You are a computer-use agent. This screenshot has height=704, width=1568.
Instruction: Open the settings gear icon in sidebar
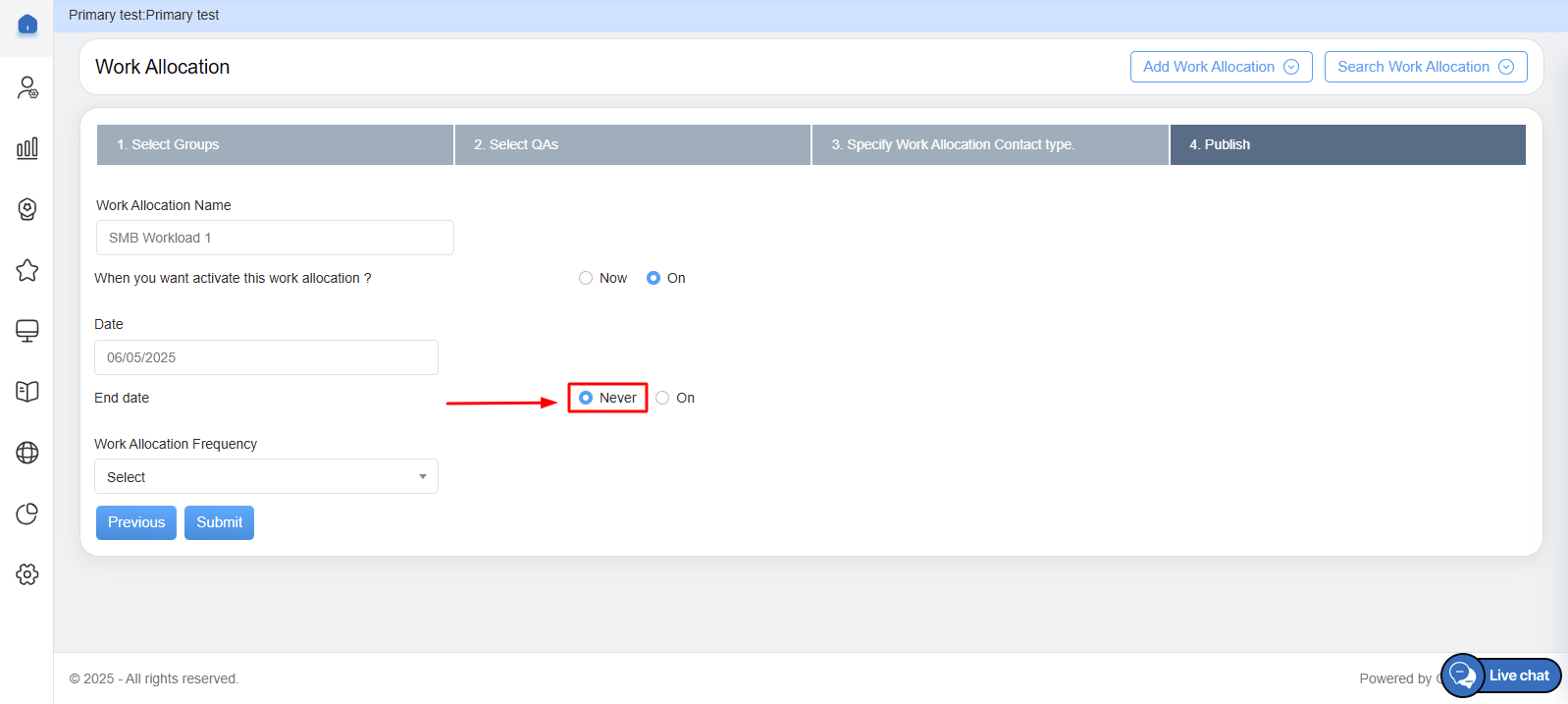pyautogui.click(x=27, y=574)
